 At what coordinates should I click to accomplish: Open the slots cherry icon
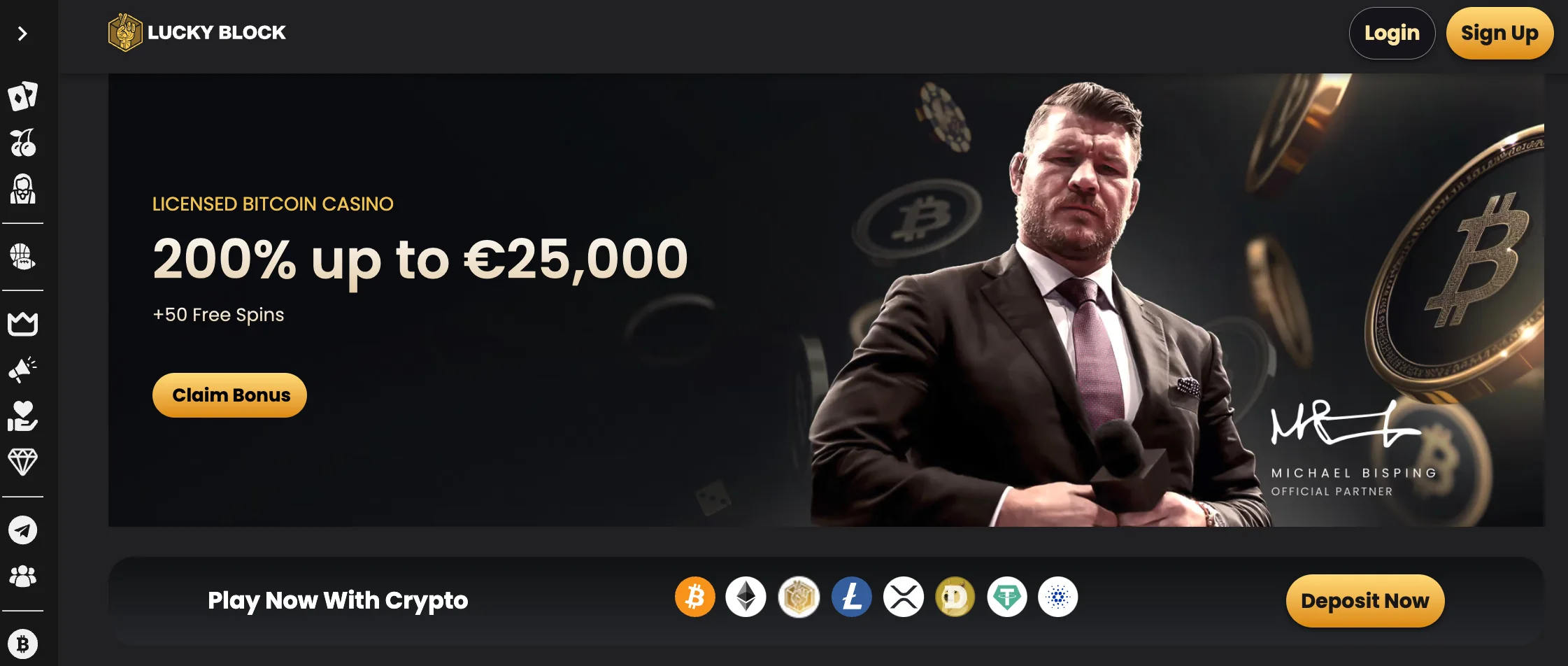[x=22, y=143]
